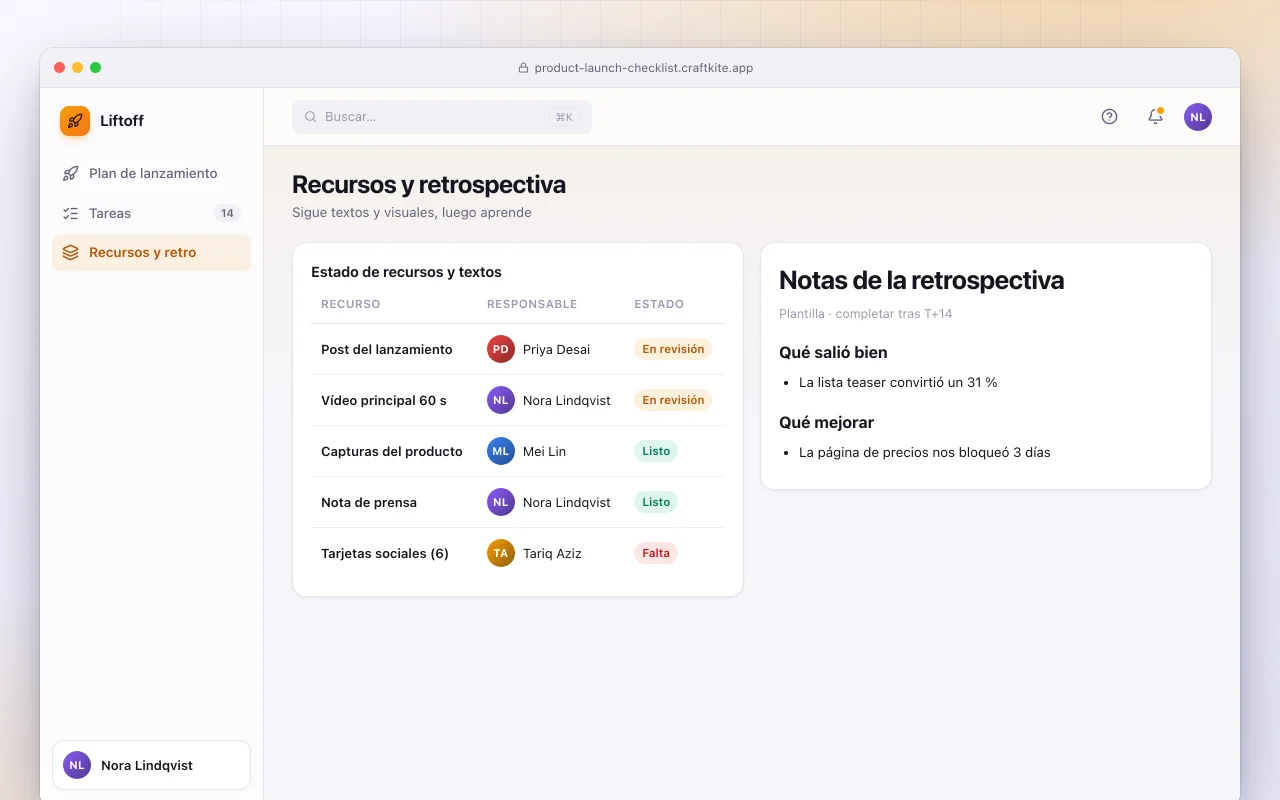
Task: Click the NL avatar in sidebar footer
Action: [x=77, y=765]
